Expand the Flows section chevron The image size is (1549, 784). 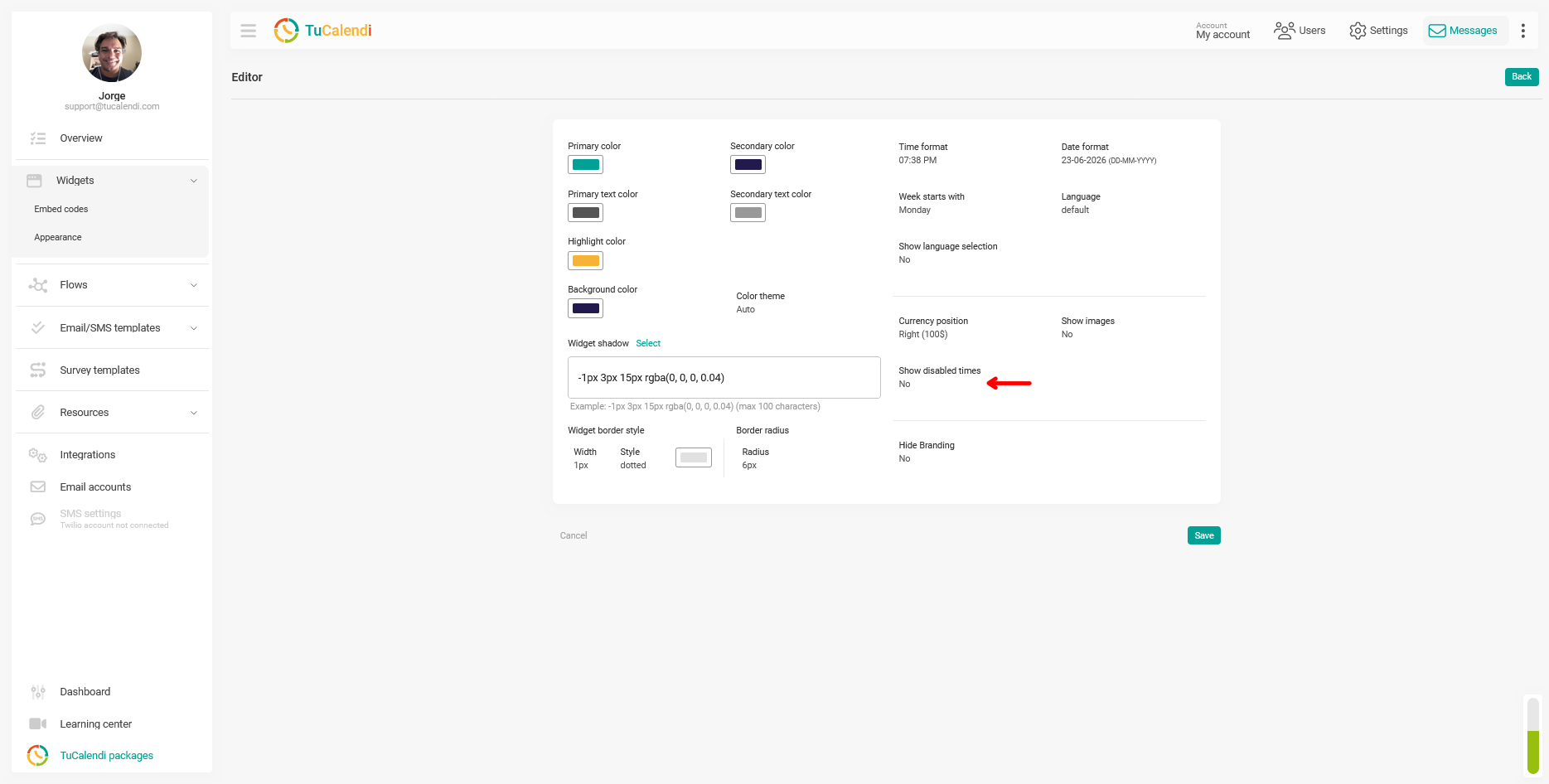click(194, 285)
